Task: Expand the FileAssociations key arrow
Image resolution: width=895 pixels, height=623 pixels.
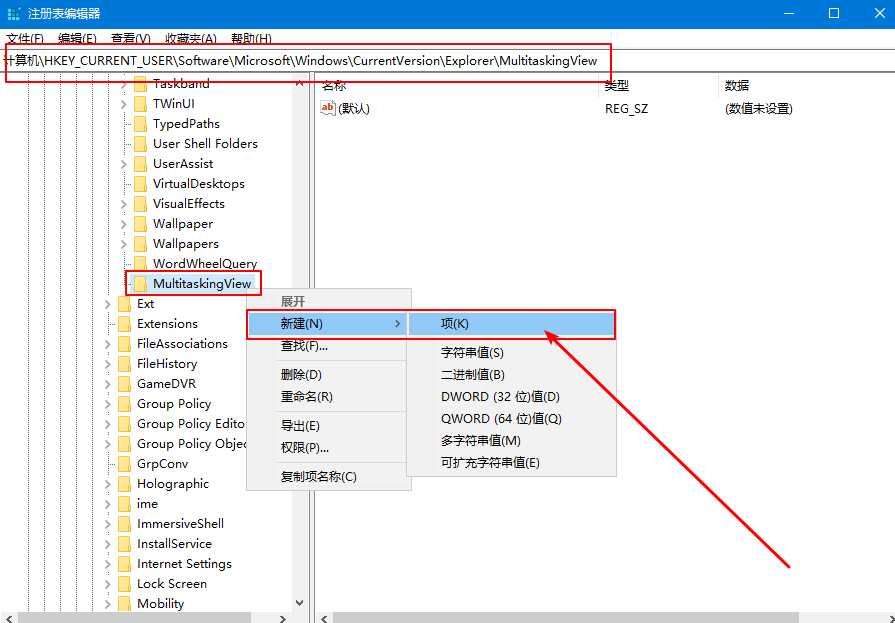Action: point(108,344)
